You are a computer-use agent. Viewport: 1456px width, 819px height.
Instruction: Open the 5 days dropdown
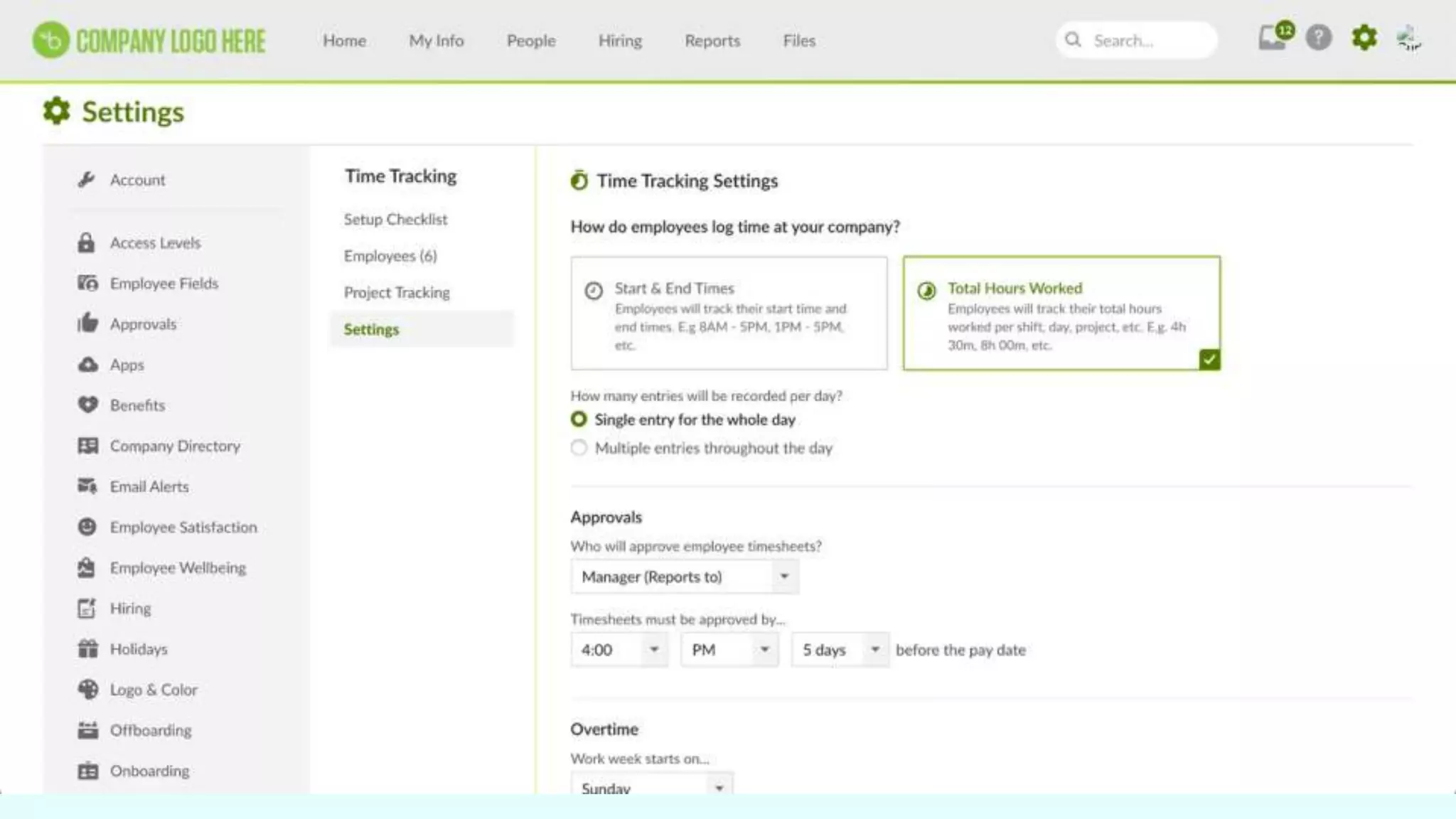click(x=840, y=650)
